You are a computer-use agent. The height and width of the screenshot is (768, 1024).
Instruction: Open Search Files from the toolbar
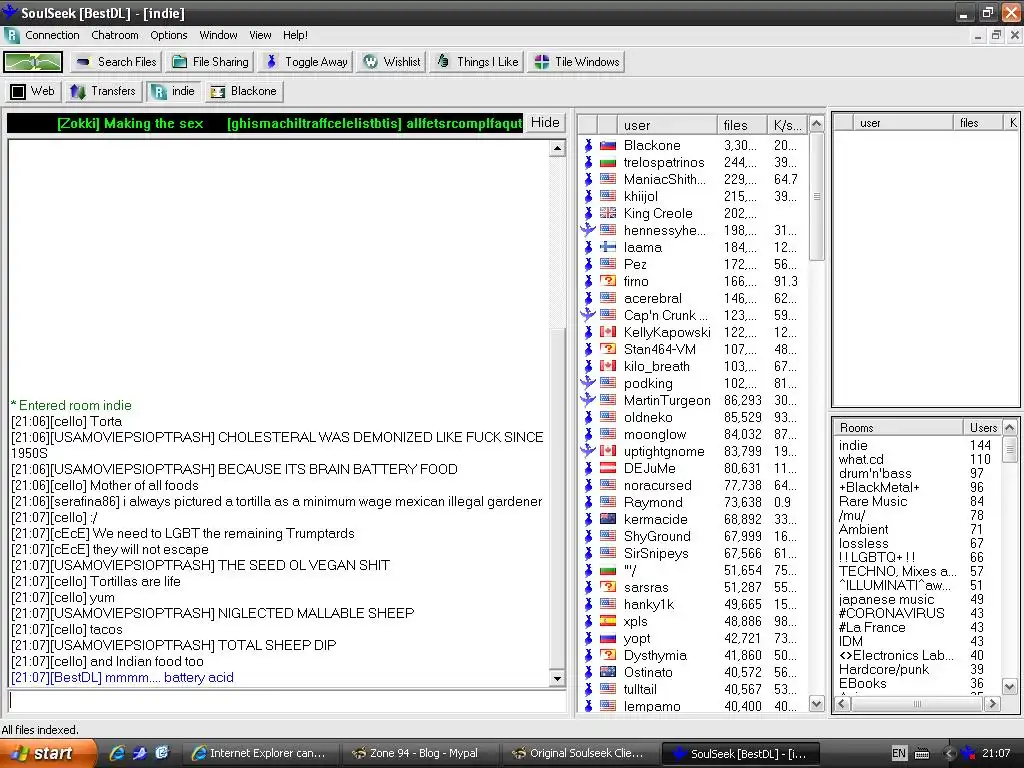click(116, 62)
